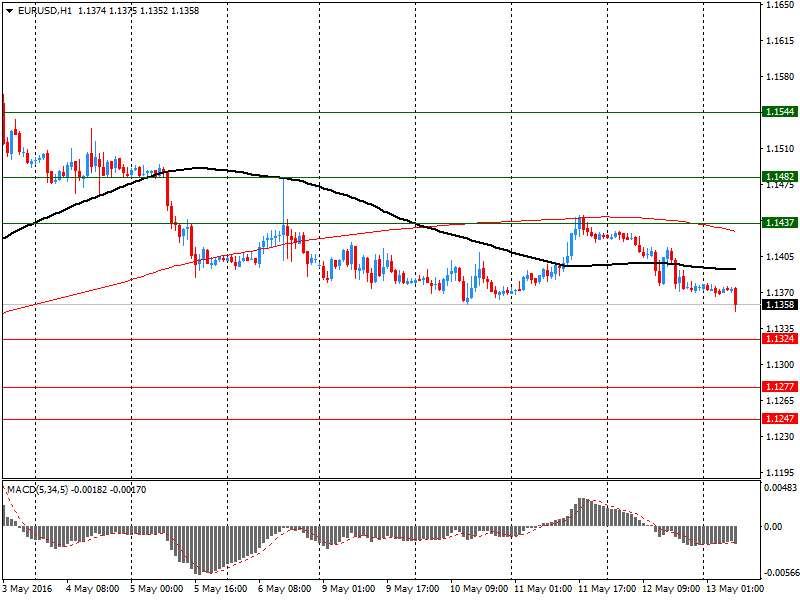Click the 3 May 2016 date label

click(27, 589)
